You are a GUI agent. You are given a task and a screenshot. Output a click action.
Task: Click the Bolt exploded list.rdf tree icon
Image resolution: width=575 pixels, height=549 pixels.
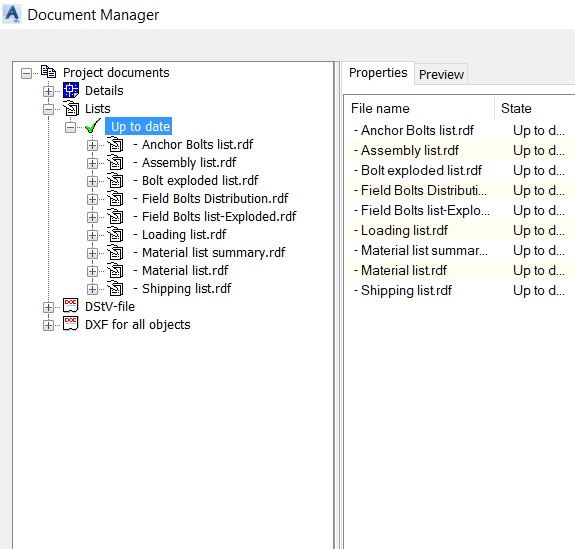point(115,180)
